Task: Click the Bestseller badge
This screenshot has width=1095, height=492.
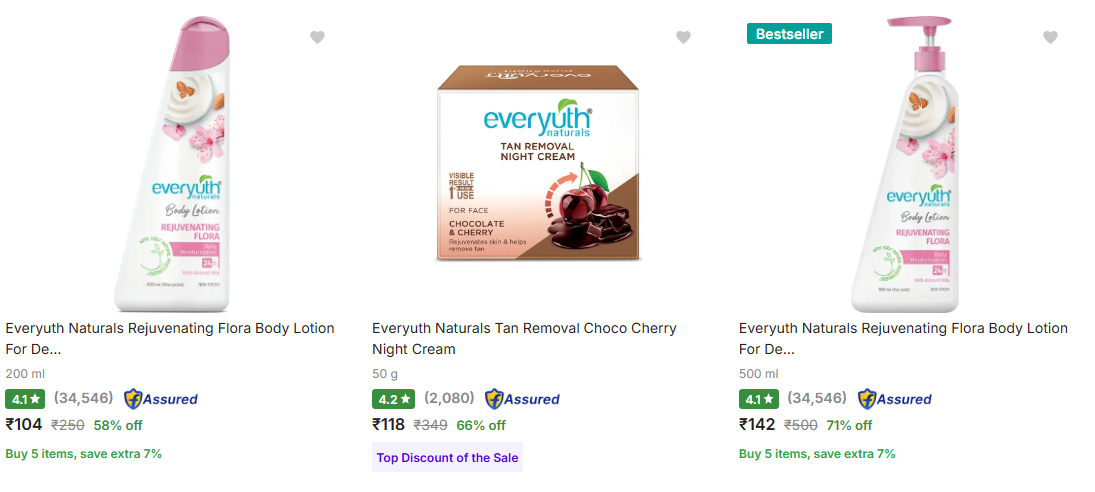Action: (x=789, y=34)
